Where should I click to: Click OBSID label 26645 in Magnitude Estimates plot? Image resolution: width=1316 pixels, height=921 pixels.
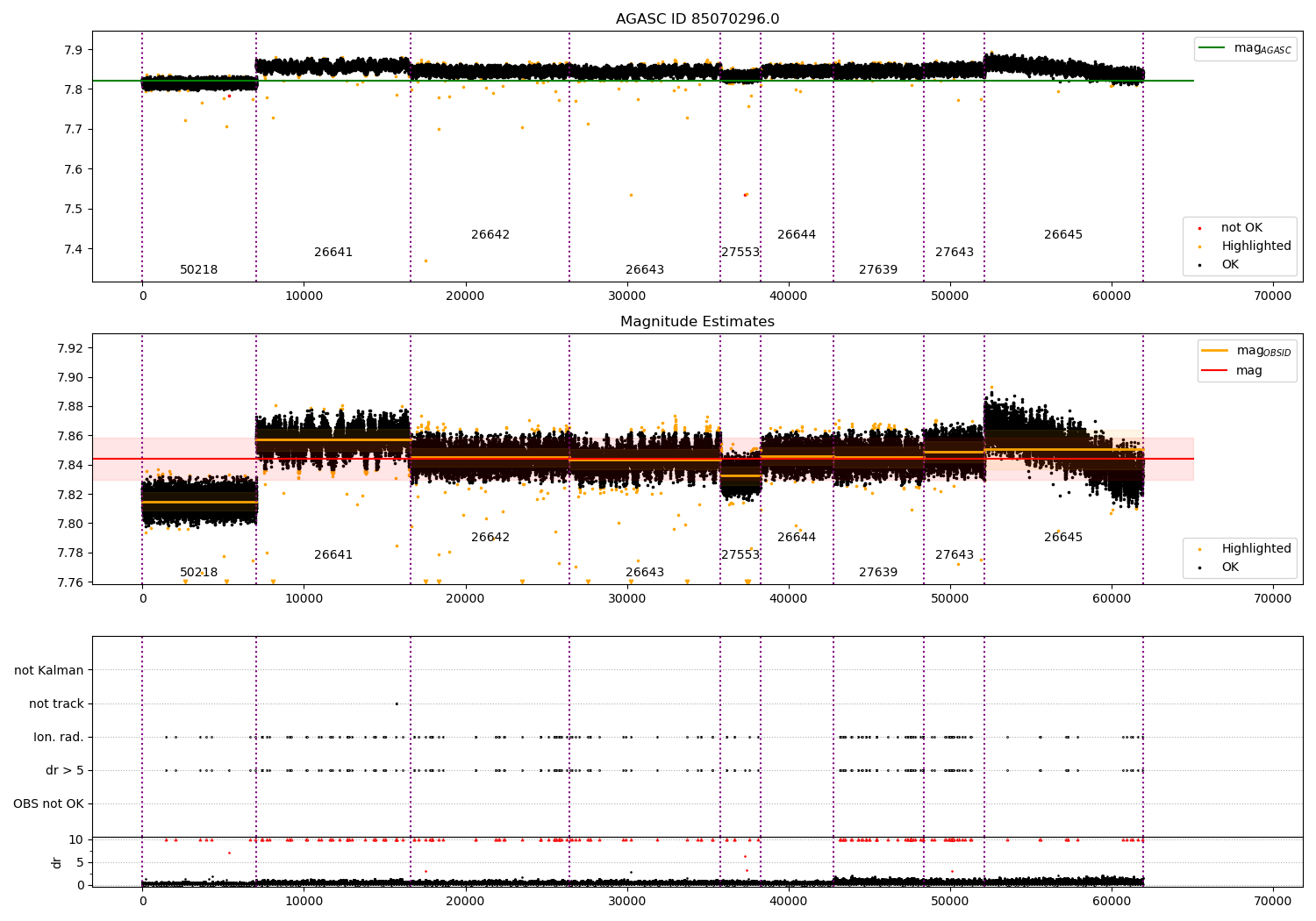[x=1063, y=538]
